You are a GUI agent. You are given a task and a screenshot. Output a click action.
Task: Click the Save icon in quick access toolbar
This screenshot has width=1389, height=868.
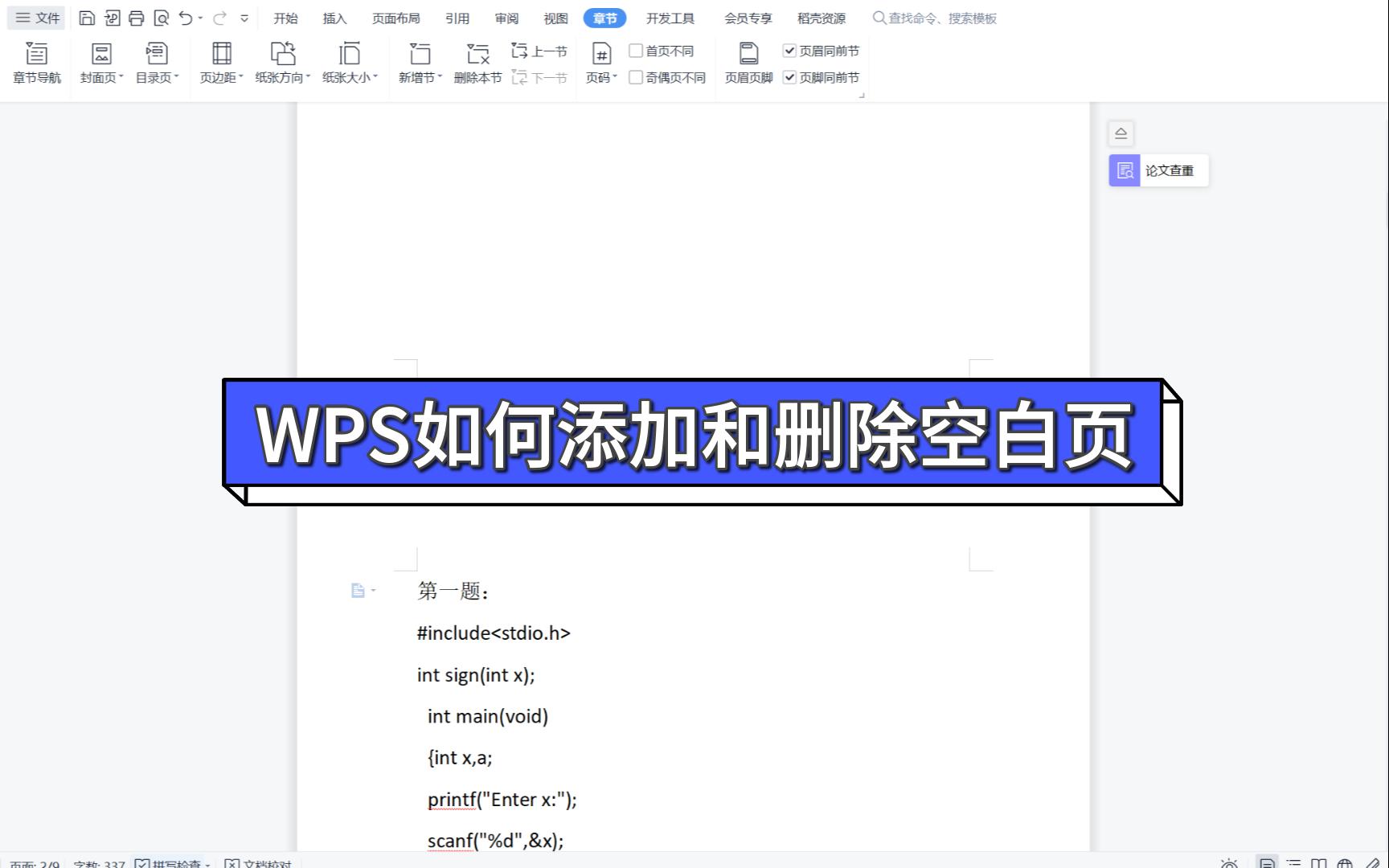tap(87, 18)
